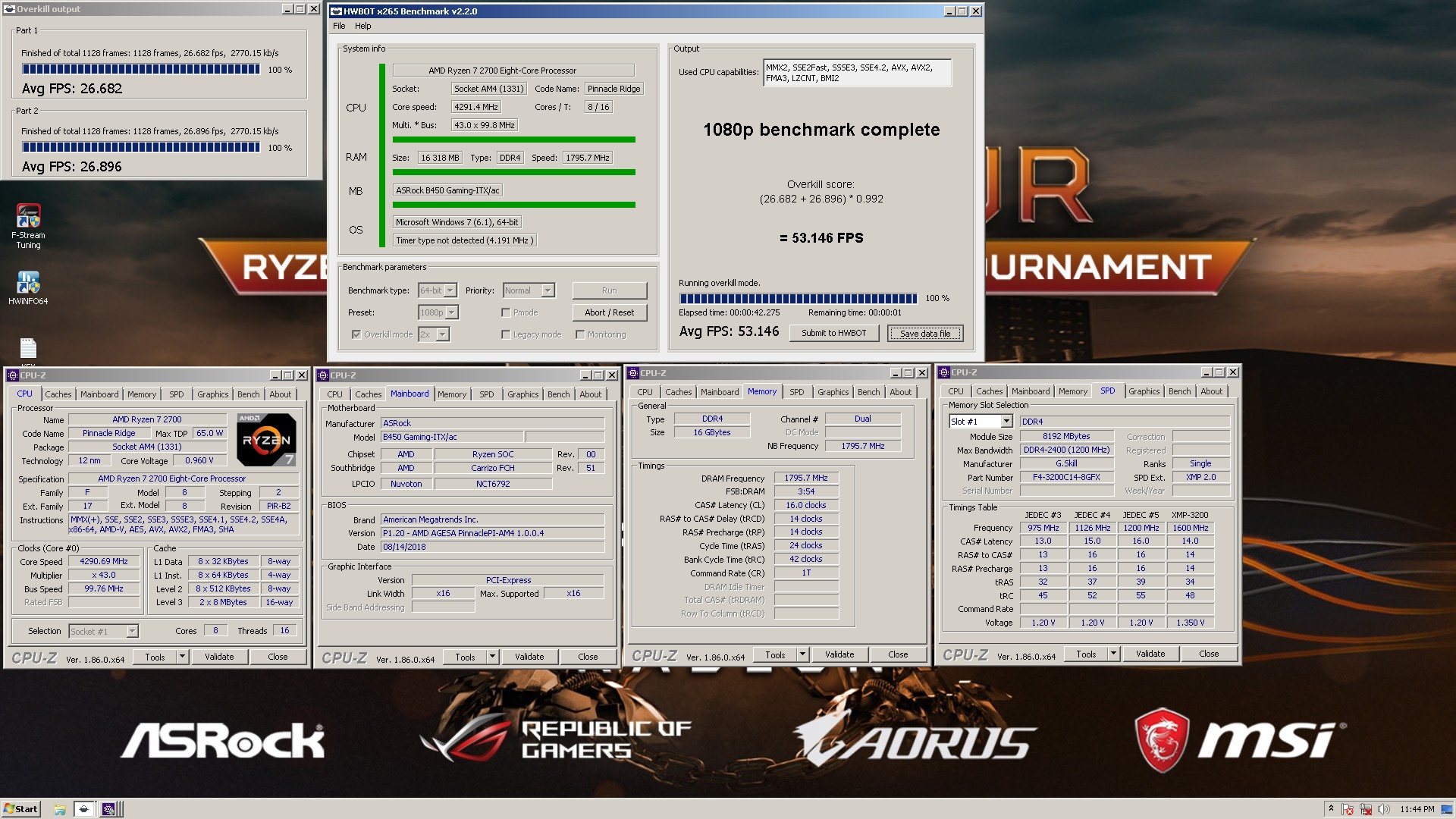1456x819 pixels.
Task: Open Action Center flag tray icon
Action: coord(1348,809)
